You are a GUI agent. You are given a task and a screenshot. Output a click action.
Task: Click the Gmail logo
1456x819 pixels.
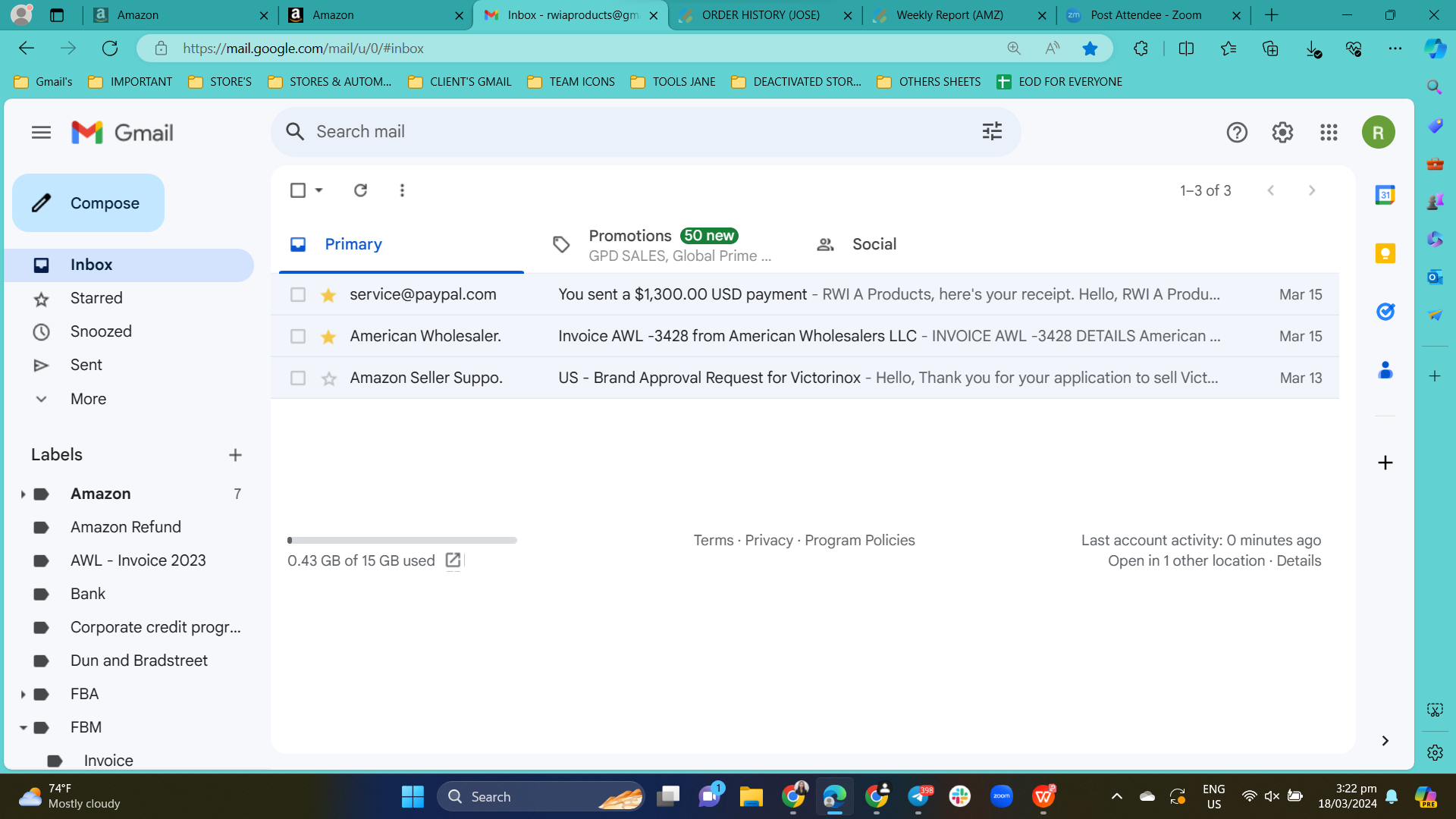[x=122, y=133]
